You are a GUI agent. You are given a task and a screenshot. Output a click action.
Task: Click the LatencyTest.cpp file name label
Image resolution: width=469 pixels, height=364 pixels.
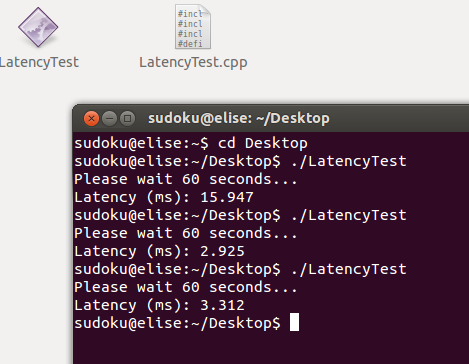(x=193, y=63)
